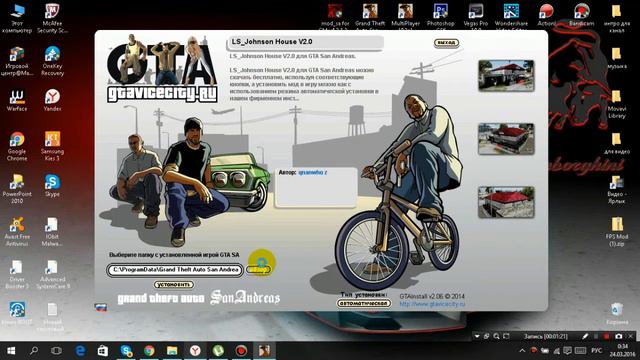Click the recorder bar camera screenshot icon
This screenshot has height=360, width=640.
[619, 336]
